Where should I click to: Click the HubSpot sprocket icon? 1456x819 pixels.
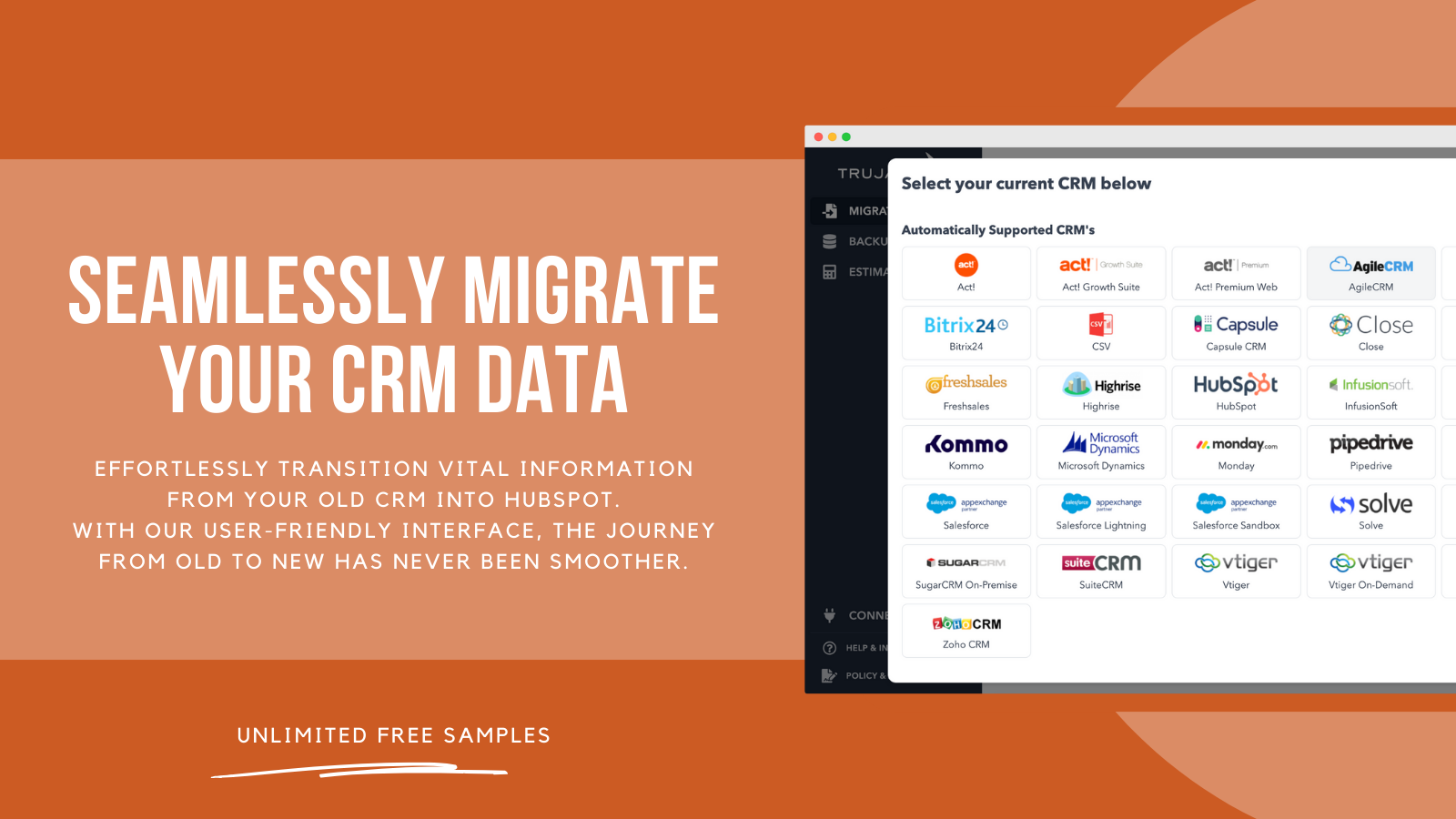point(1235,385)
